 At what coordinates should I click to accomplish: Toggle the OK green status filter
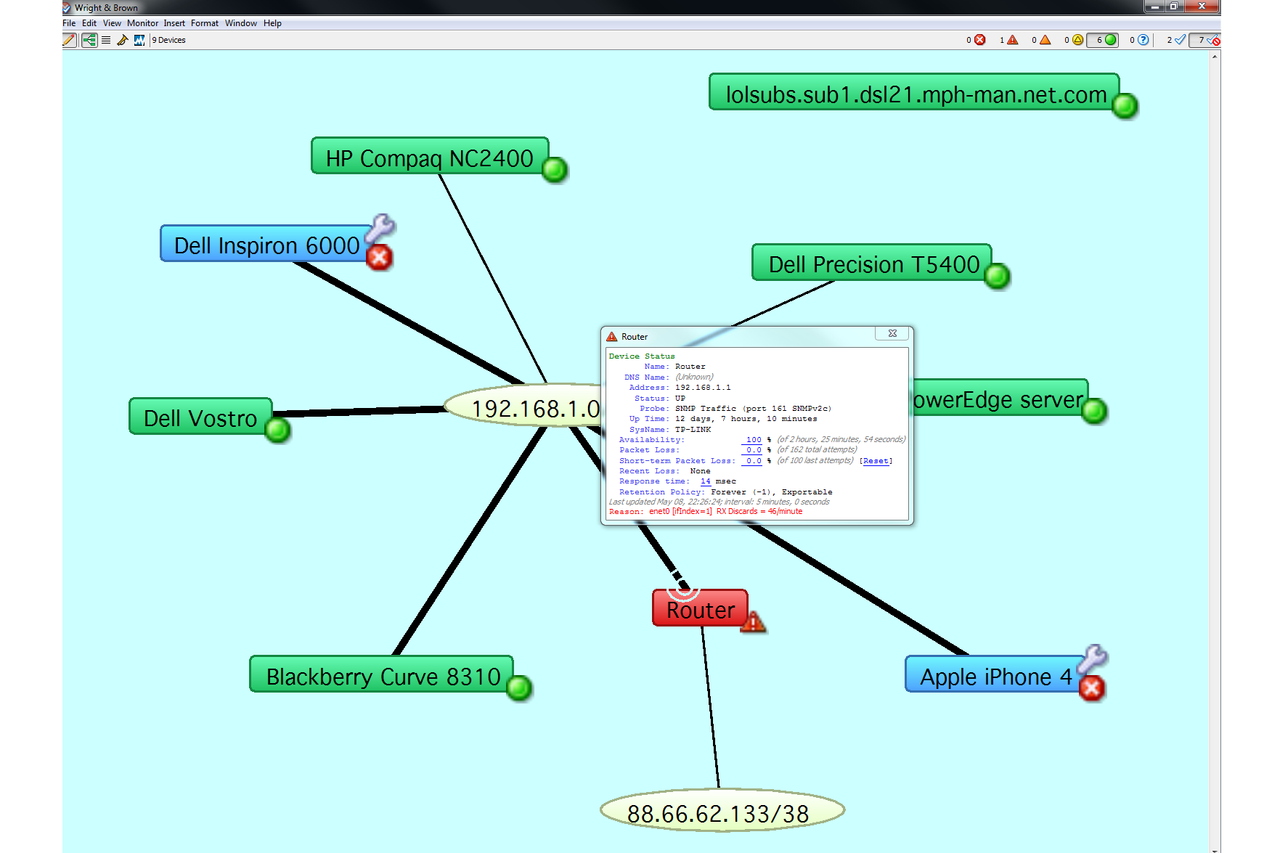click(x=1105, y=40)
